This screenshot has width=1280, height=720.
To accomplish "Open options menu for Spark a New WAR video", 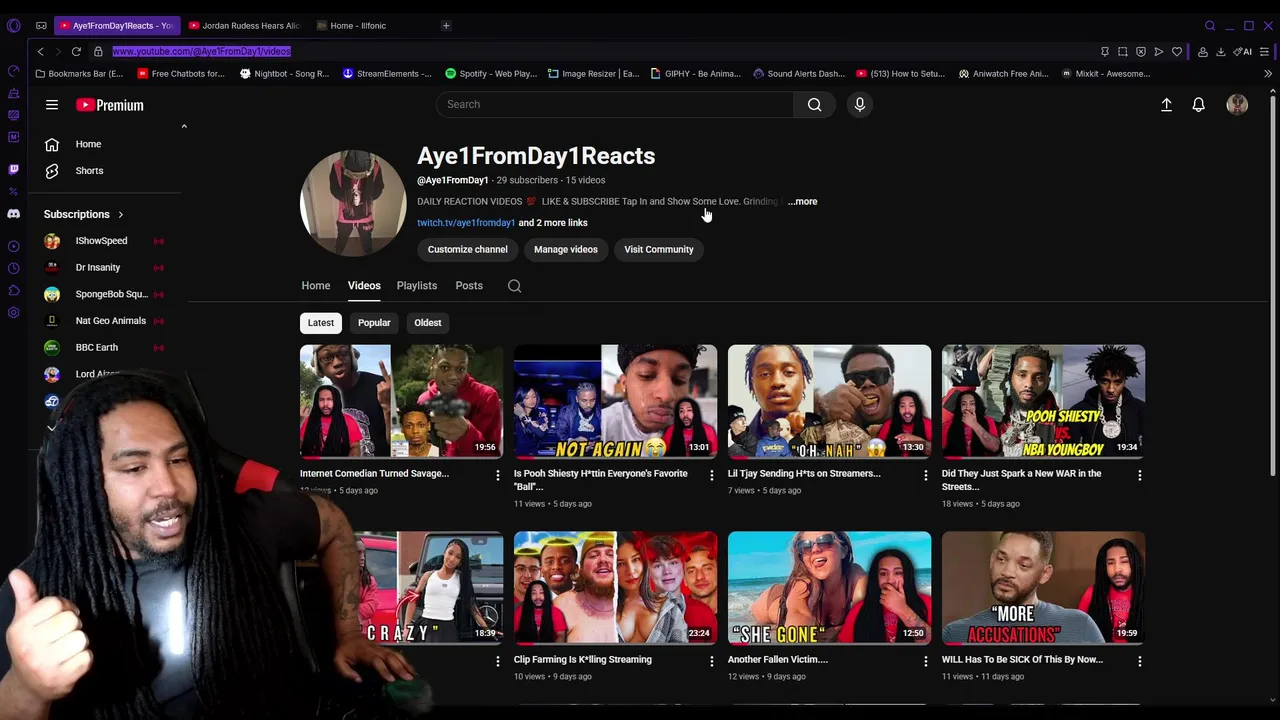I will [x=1139, y=475].
